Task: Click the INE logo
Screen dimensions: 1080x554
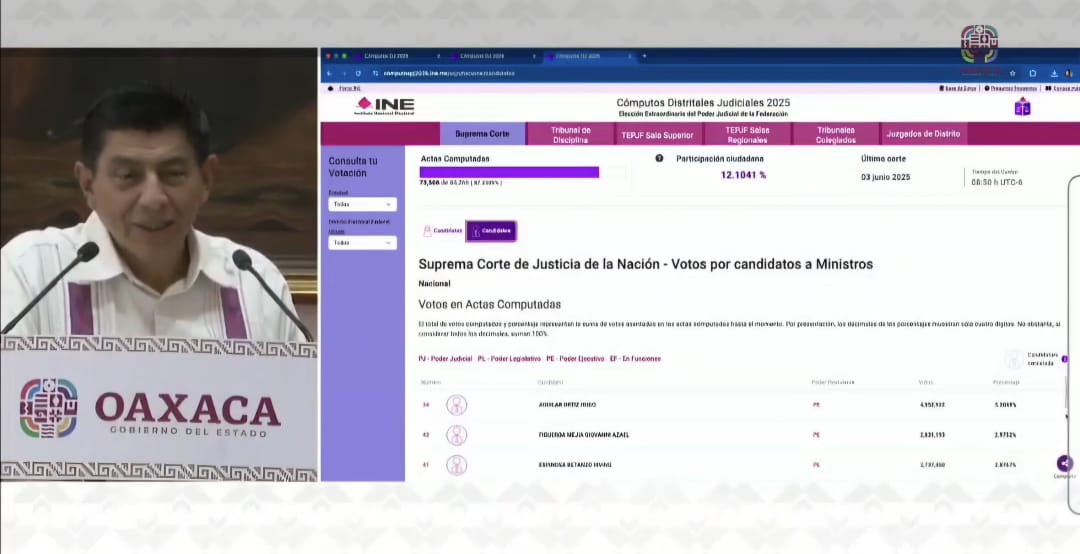Action: tap(384, 105)
